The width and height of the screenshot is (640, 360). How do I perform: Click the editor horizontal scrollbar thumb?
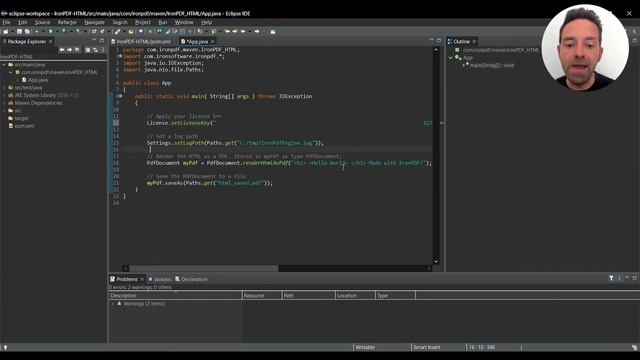(x=204, y=268)
